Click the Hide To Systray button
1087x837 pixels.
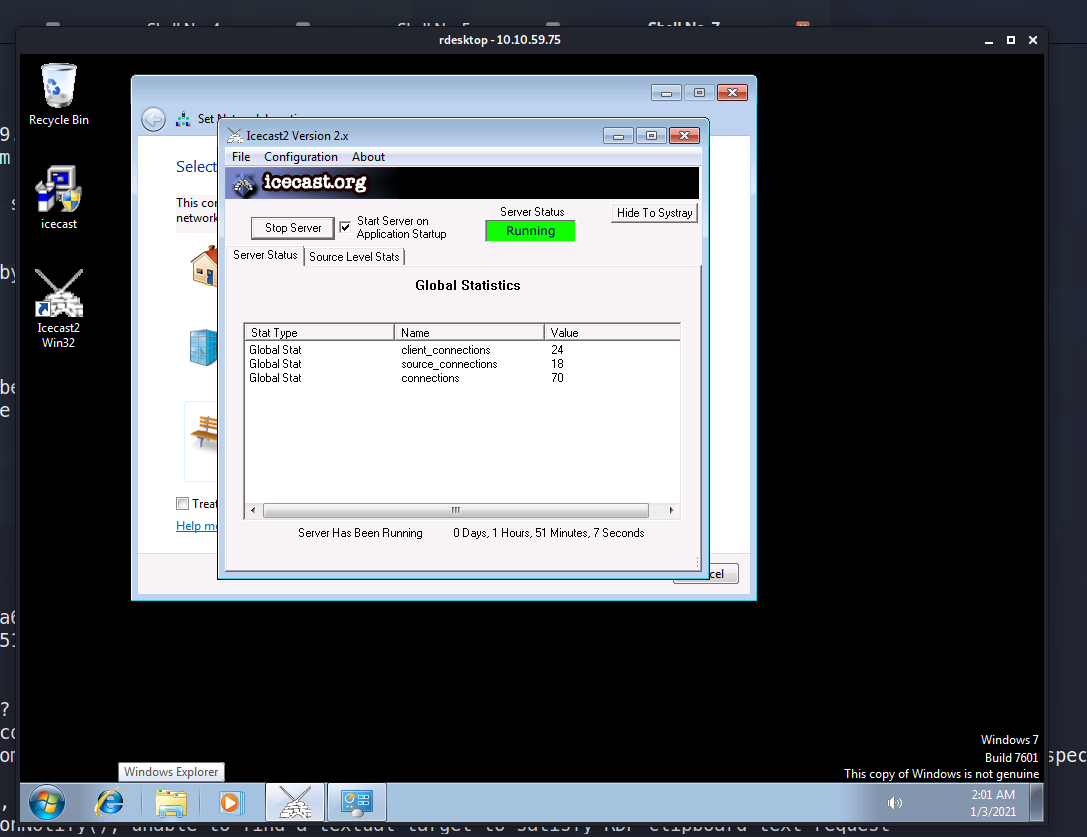coord(654,213)
